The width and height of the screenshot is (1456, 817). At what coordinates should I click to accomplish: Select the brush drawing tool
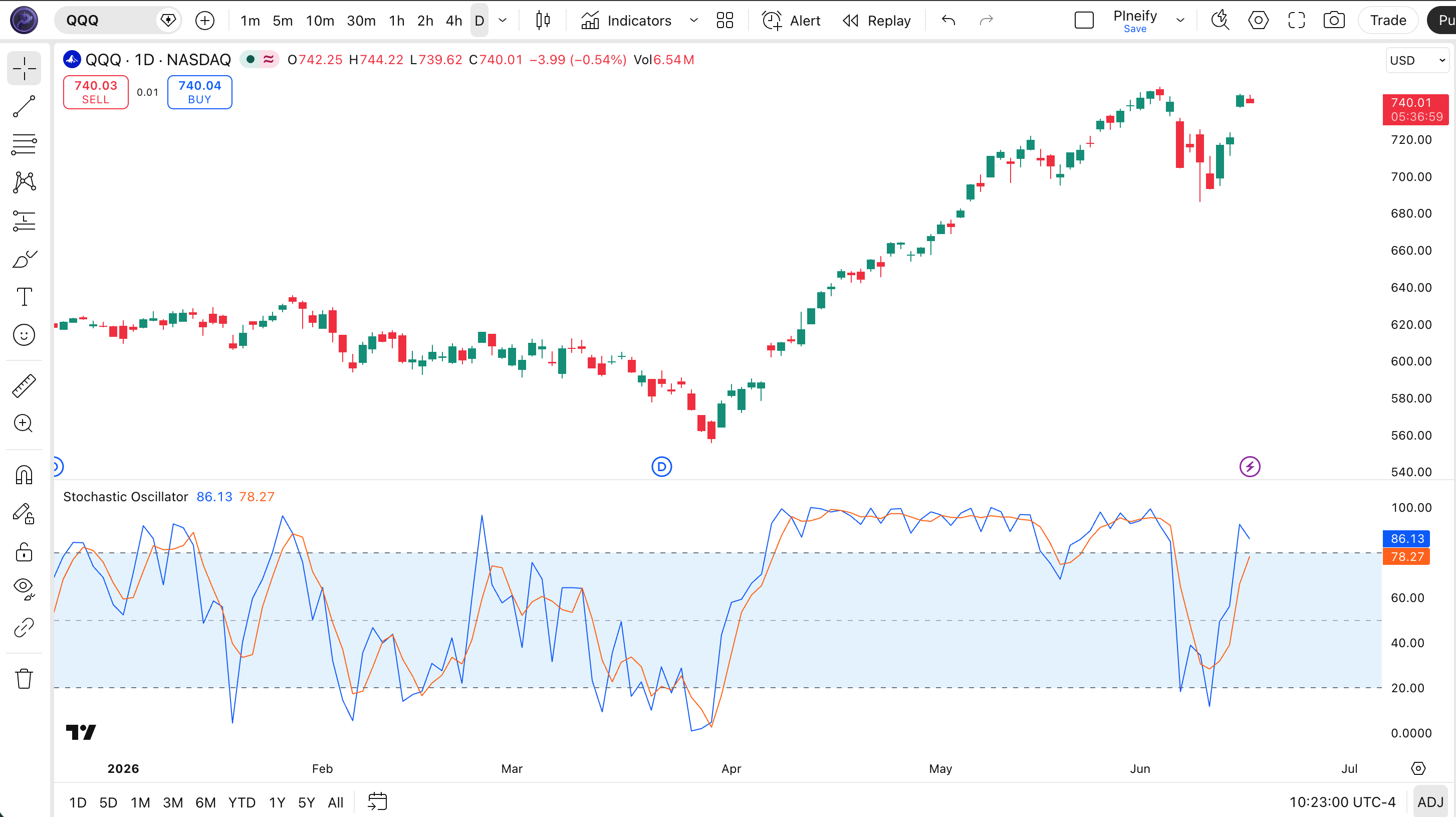point(24,259)
